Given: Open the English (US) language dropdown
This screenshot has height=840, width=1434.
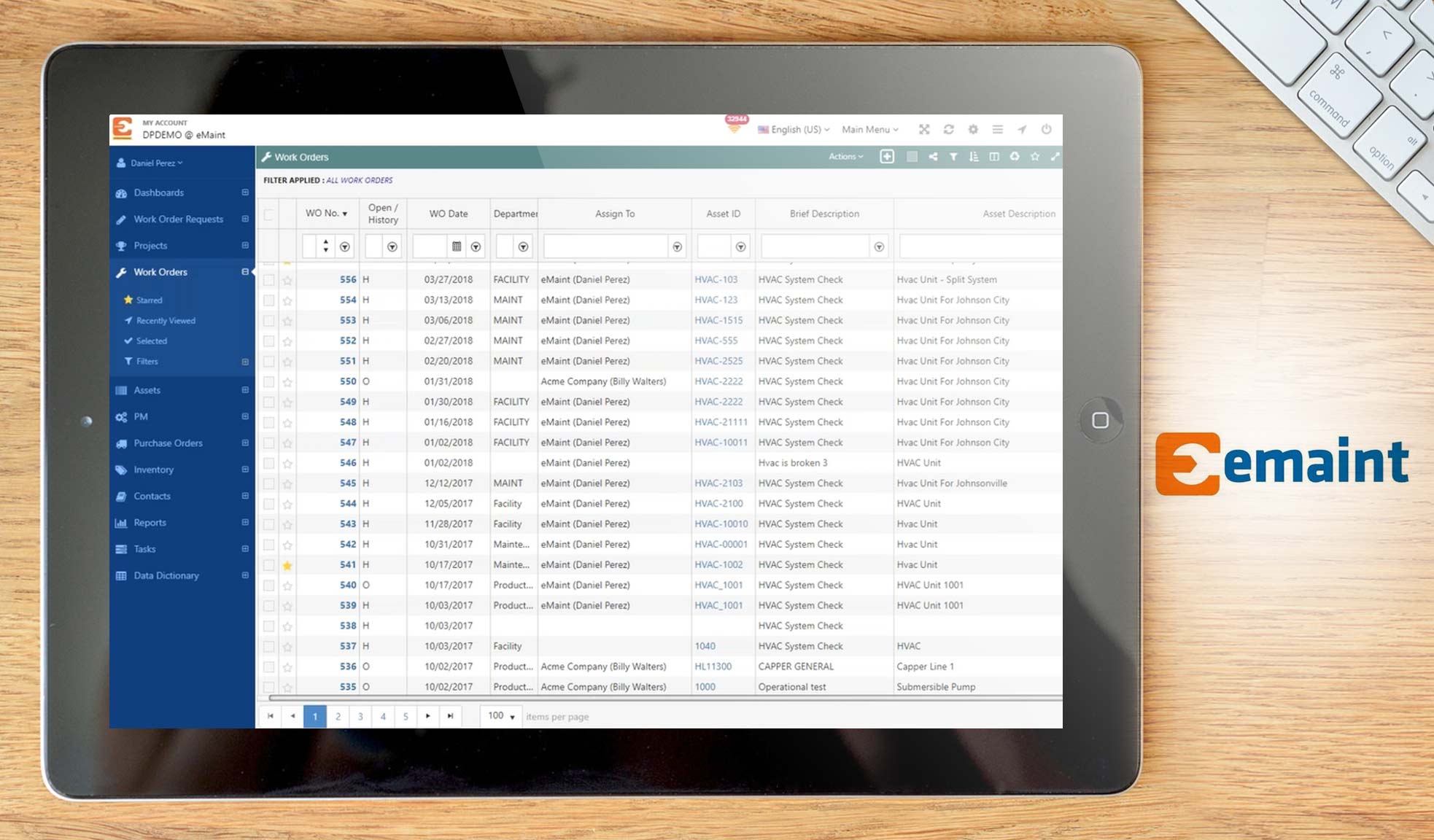Looking at the screenshot, I should point(794,129).
